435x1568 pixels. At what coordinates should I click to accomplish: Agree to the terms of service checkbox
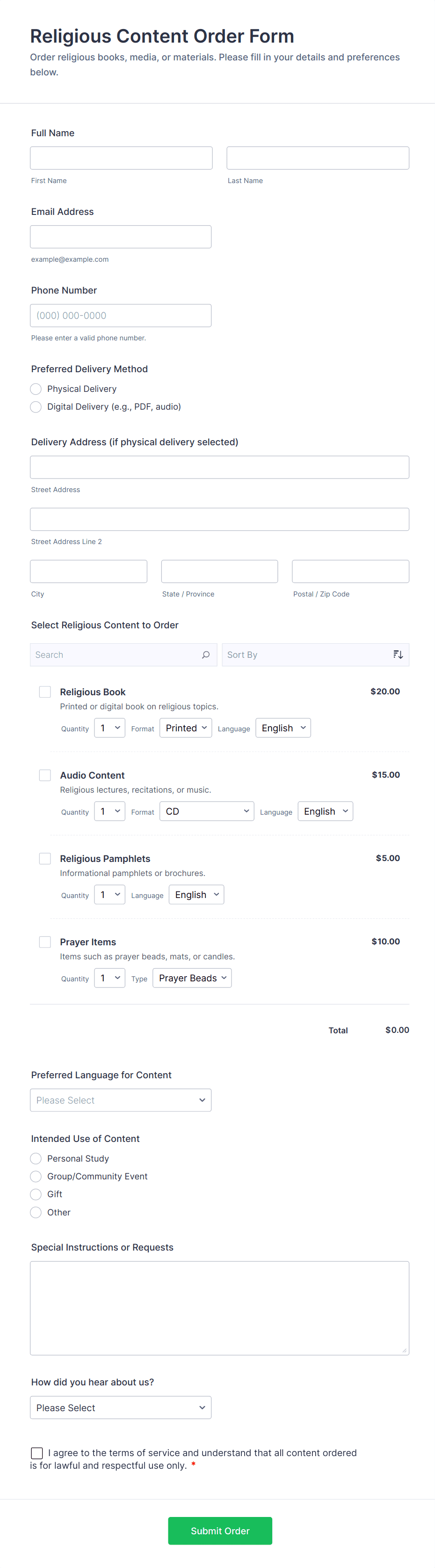pyautogui.click(x=37, y=1453)
